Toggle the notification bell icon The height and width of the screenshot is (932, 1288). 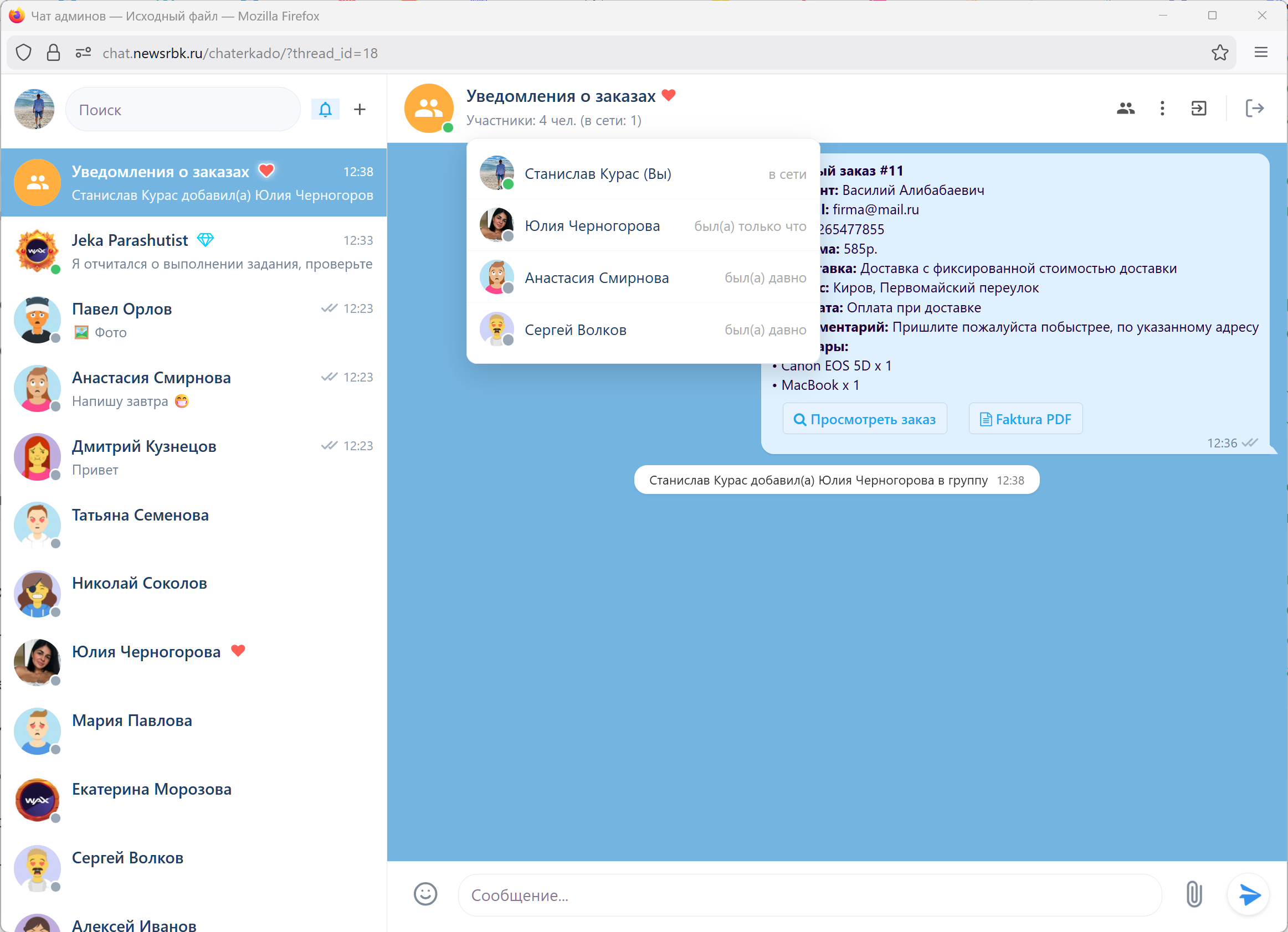[x=325, y=109]
